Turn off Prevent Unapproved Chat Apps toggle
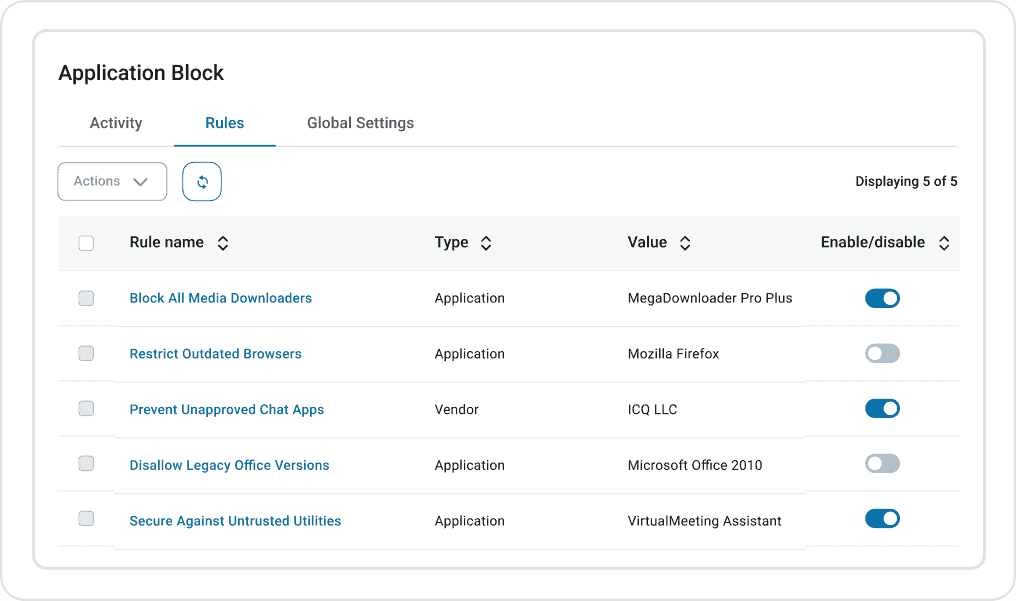The image size is (1016, 601). [882, 409]
